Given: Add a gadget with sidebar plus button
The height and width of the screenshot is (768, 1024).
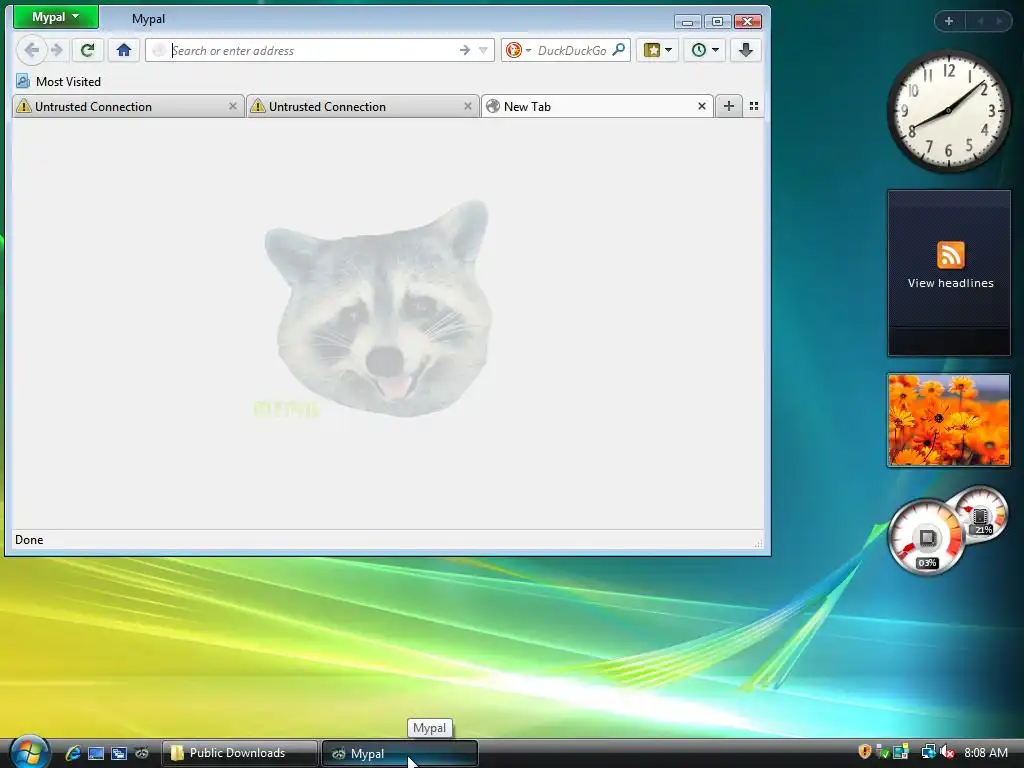Looking at the screenshot, I should (949, 21).
